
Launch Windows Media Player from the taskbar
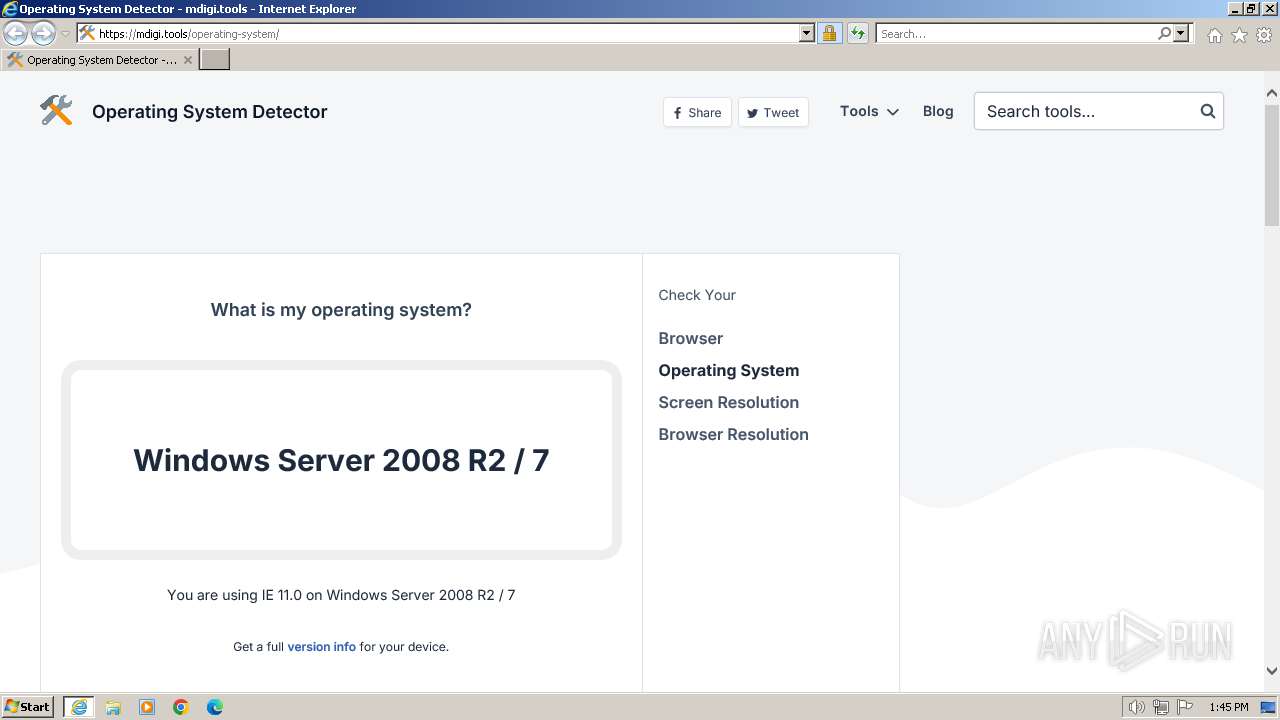pos(147,707)
